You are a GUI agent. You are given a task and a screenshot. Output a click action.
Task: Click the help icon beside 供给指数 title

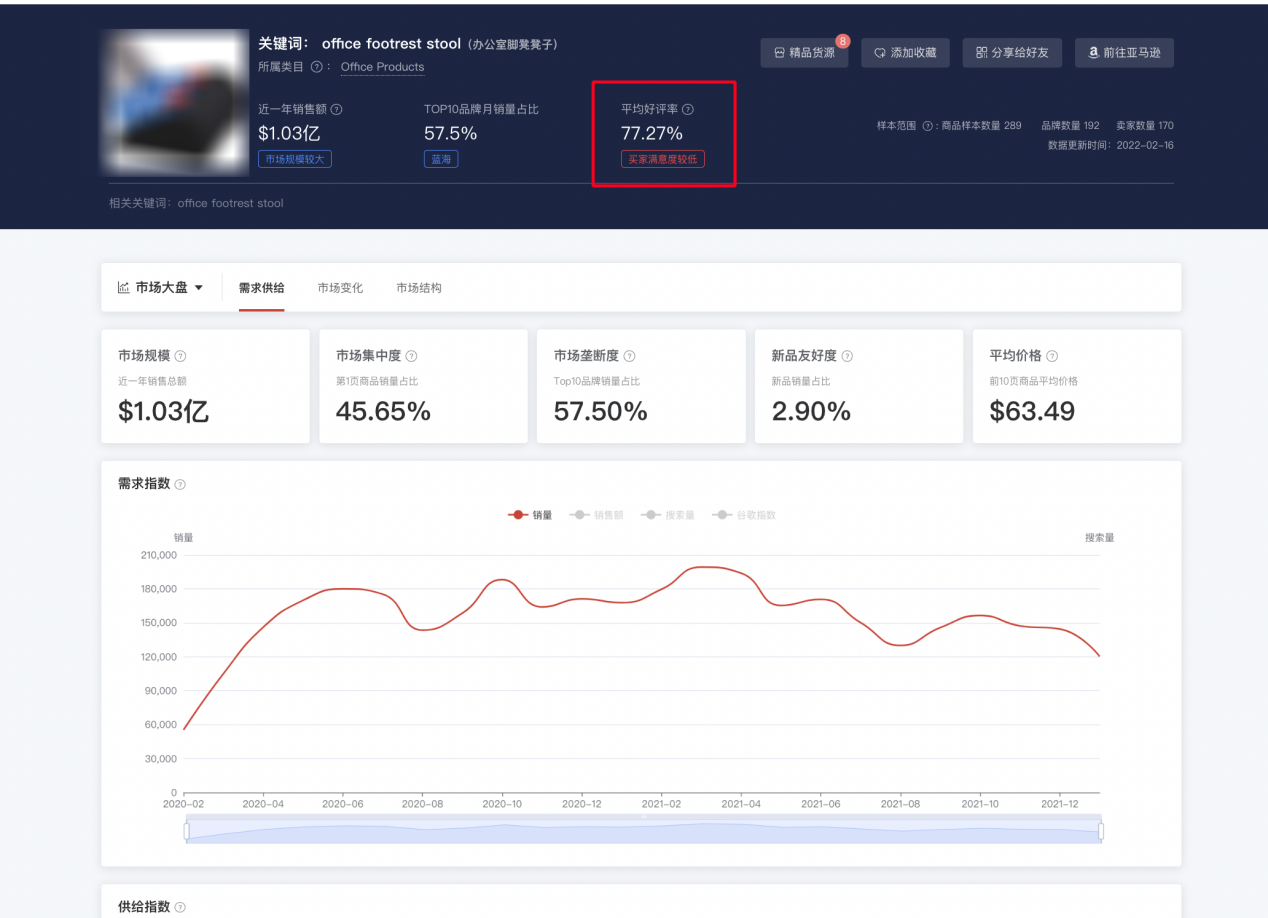181,908
